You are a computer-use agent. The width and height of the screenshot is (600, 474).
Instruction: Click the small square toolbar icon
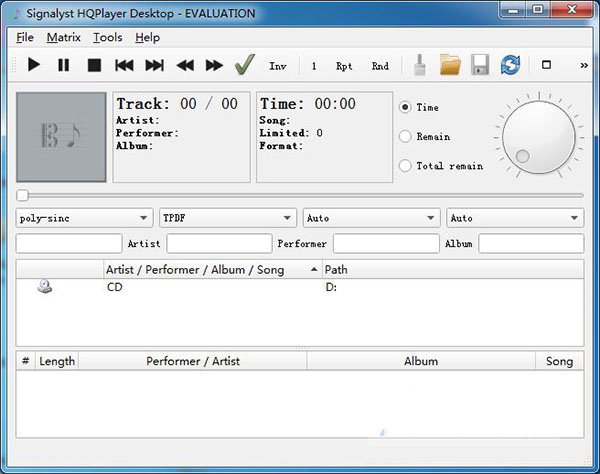pos(546,65)
